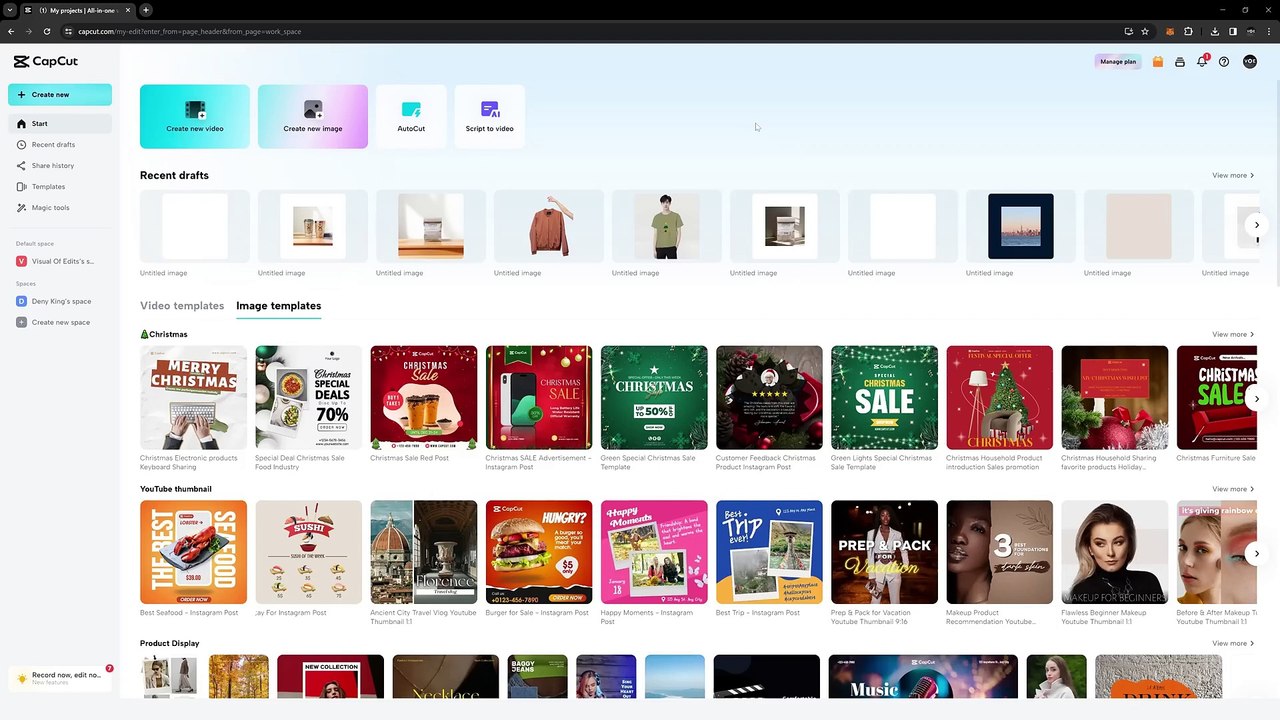
Task: Open the help question mark
Action: 1224,62
